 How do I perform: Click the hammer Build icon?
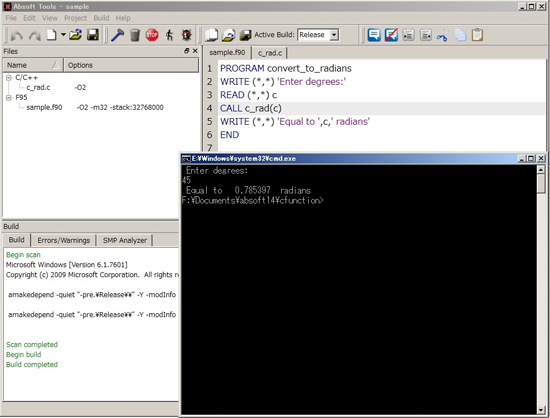(117, 35)
